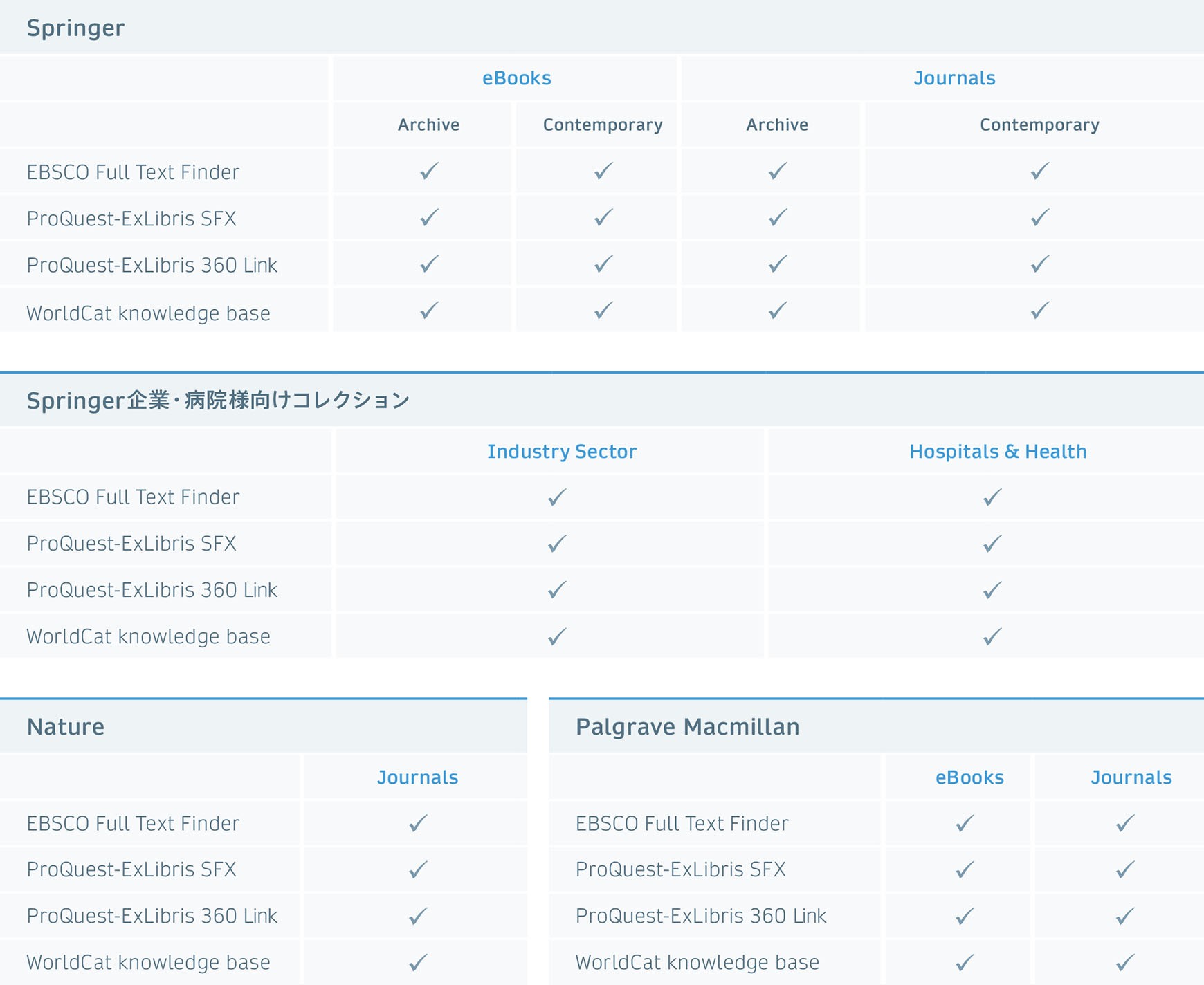The height and width of the screenshot is (985, 1204).
Task: Click ProQuest-ExLibris 360 Link in Springer table
Action: [x=152, y=266]
